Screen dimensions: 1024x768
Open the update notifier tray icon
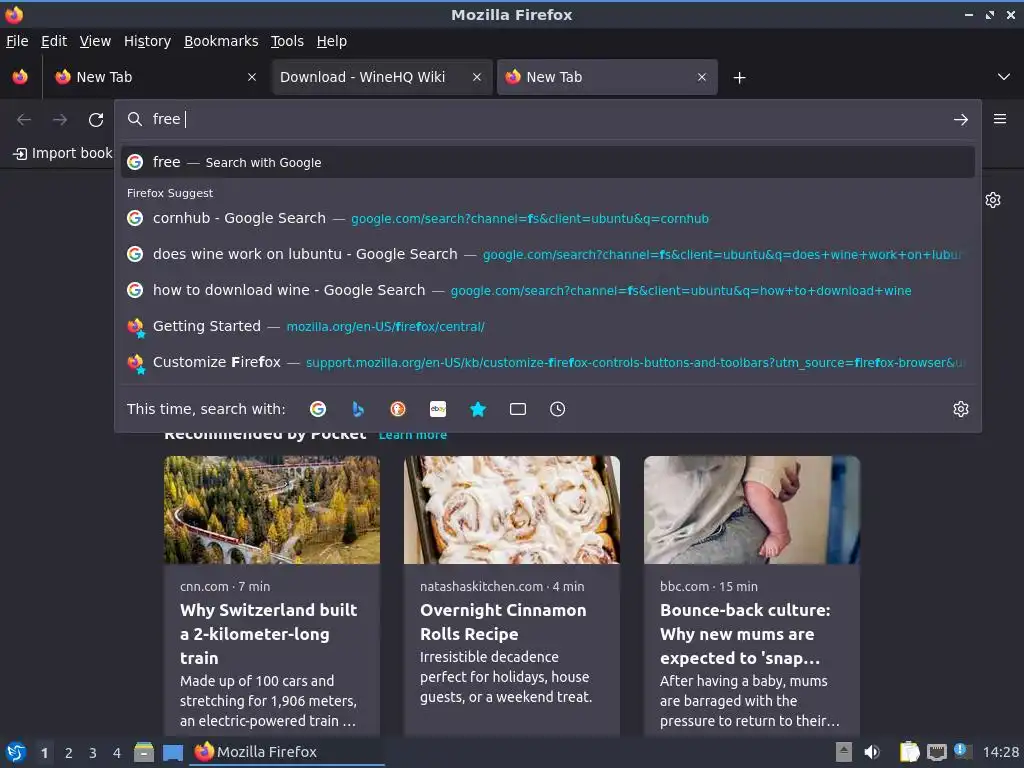coord(962,751)
